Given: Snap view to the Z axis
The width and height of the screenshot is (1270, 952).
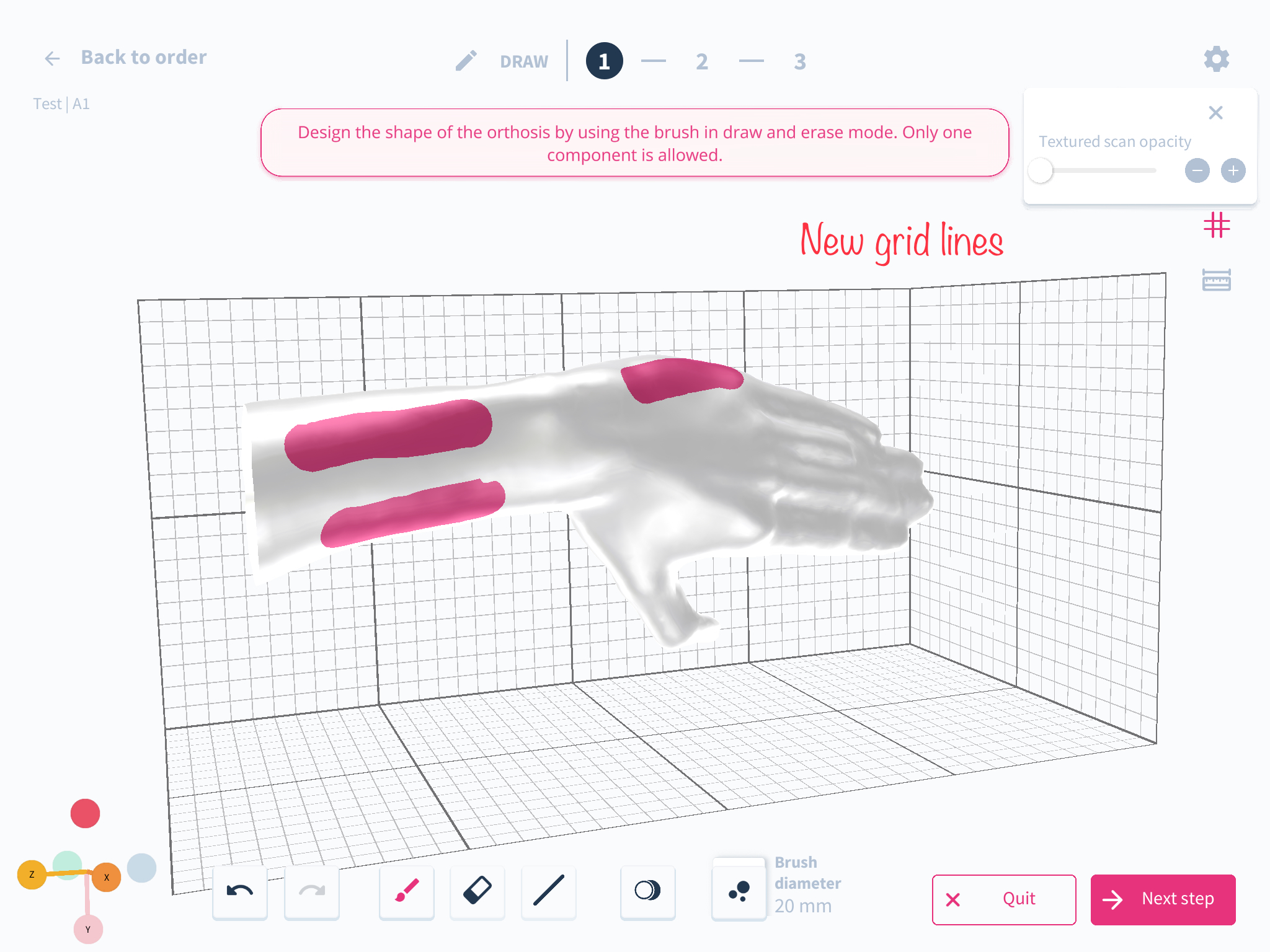Looking at the screenshot, I should [x=32, y=875].
